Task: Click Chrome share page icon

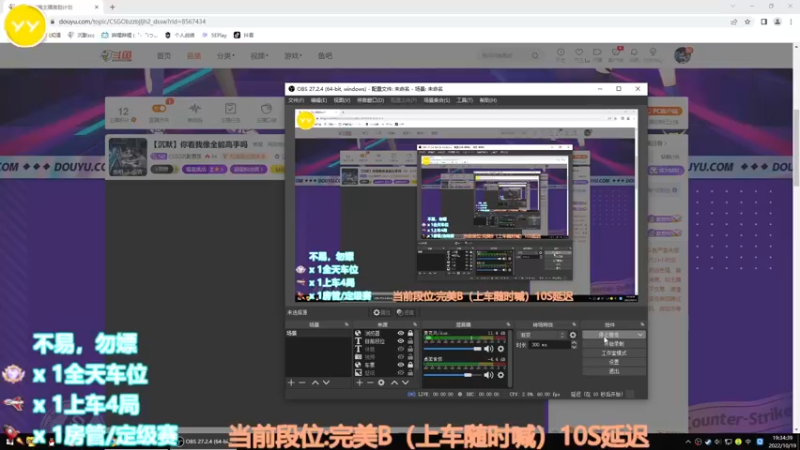Action: point(734,22)
